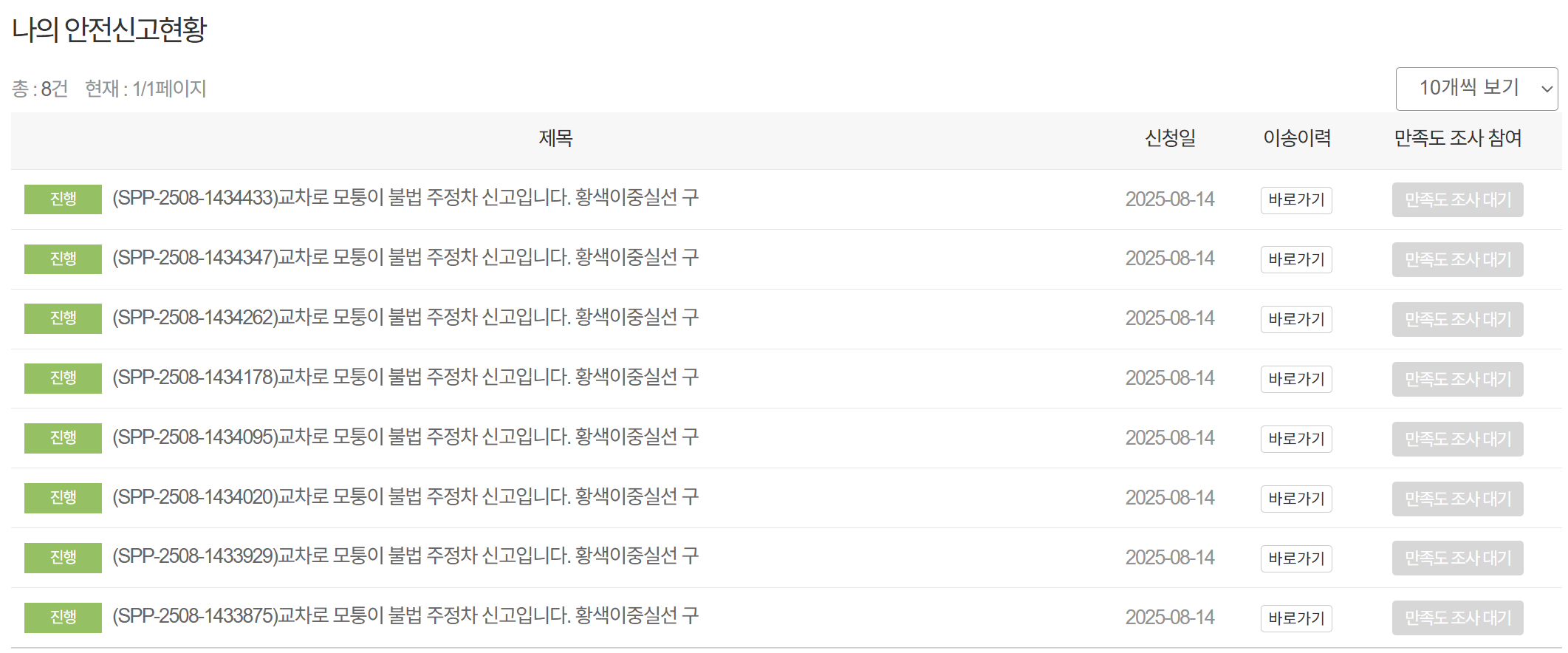Screen dimensions: 1568x653
Task: Click 만족도 조사 대기 for SPP-2508-1433875
Action: click(x=1456, y=618)
